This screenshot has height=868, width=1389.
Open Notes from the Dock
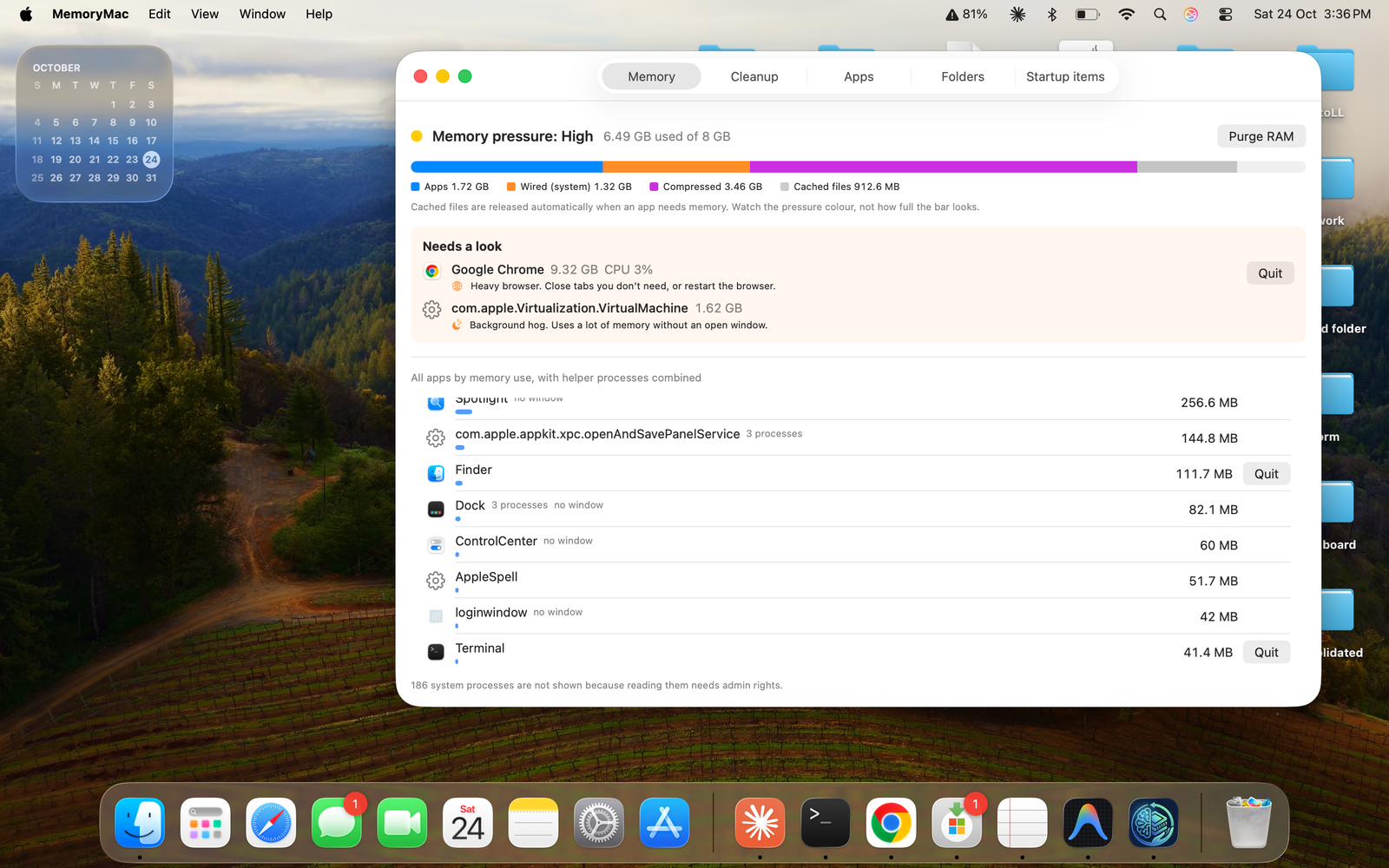(533, 823)
